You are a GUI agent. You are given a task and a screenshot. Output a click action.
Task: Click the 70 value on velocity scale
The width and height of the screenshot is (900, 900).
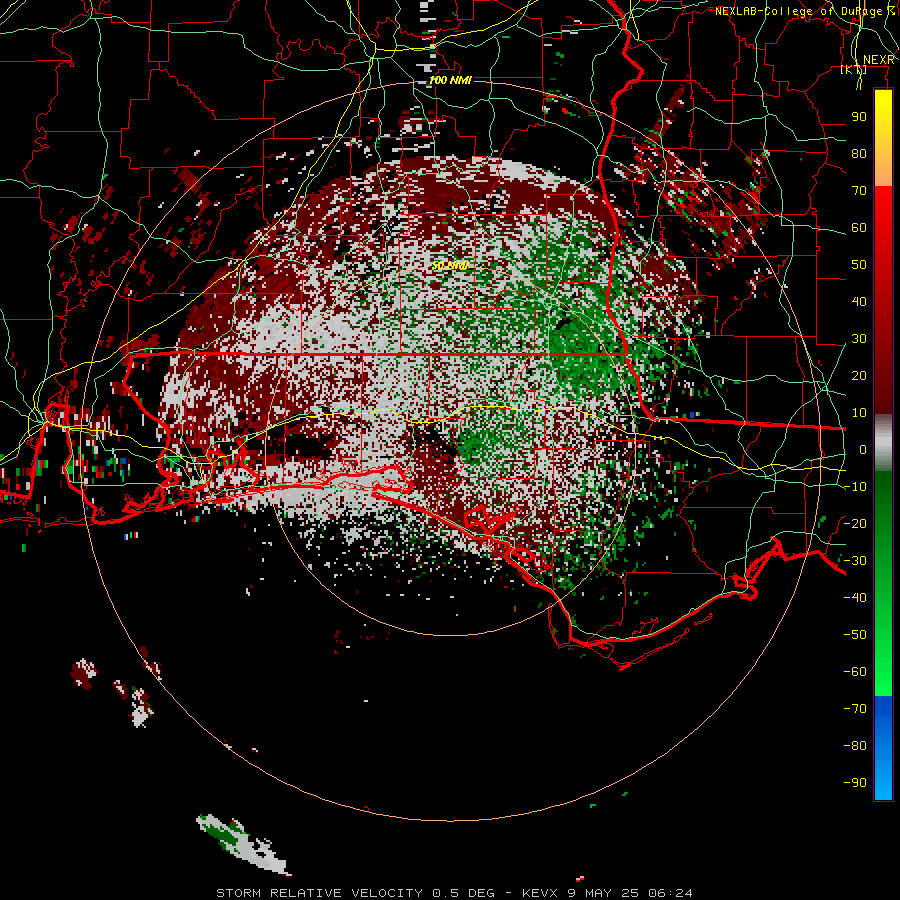coord(859,191)
